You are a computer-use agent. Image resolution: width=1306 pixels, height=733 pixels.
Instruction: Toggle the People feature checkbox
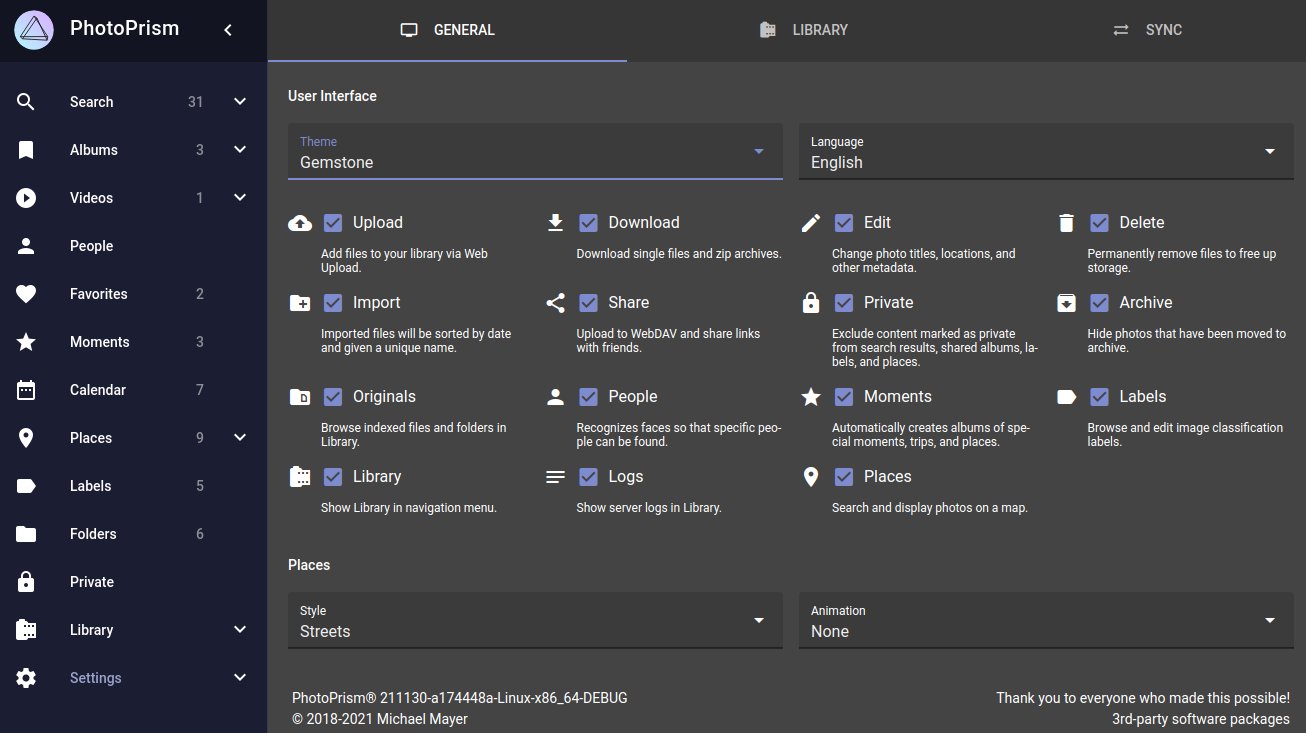pyautogui.click(x=589, y=397)
